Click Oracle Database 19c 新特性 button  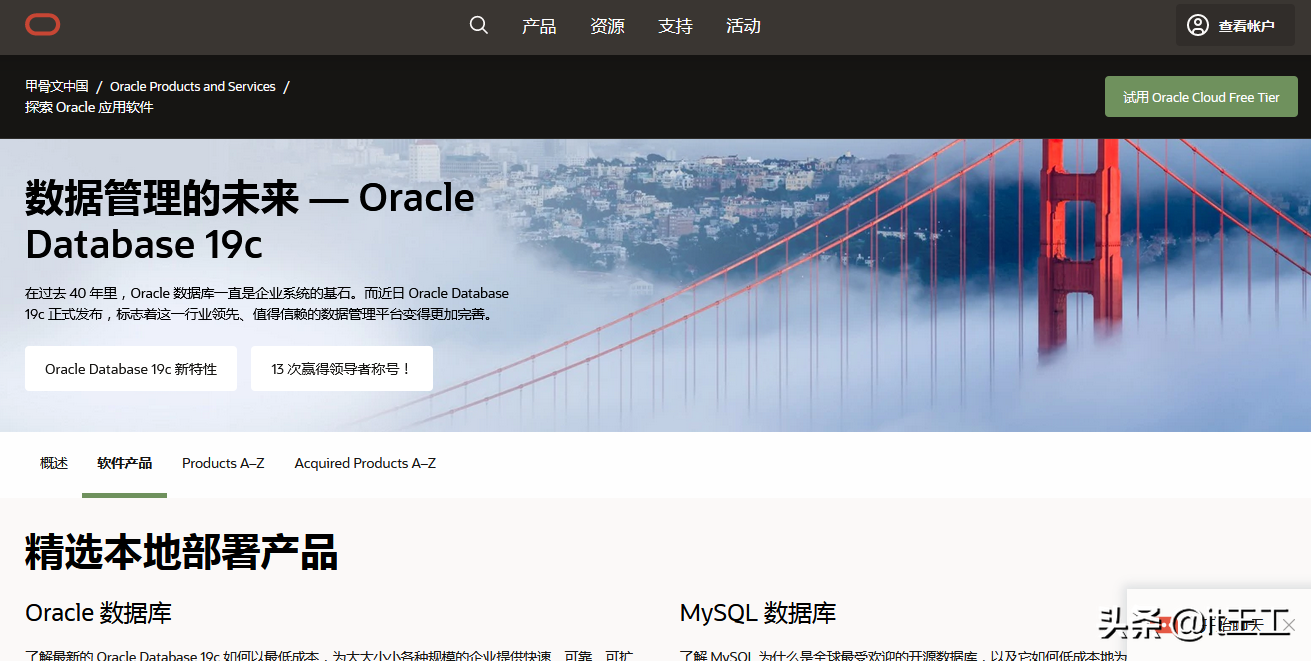[x=131, y=369]
